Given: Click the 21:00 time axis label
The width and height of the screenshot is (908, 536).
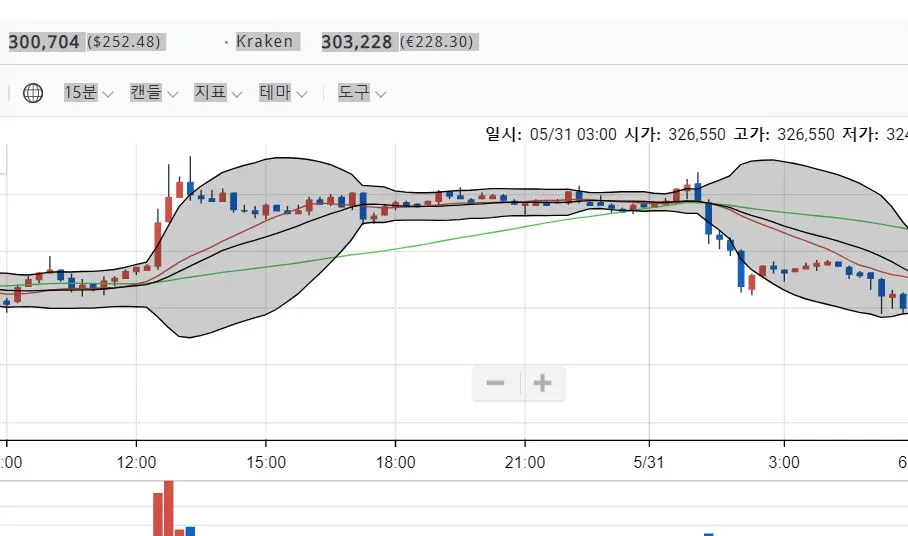Looking at the screenshot, I should pyautogui.click(x=525, y=462).
